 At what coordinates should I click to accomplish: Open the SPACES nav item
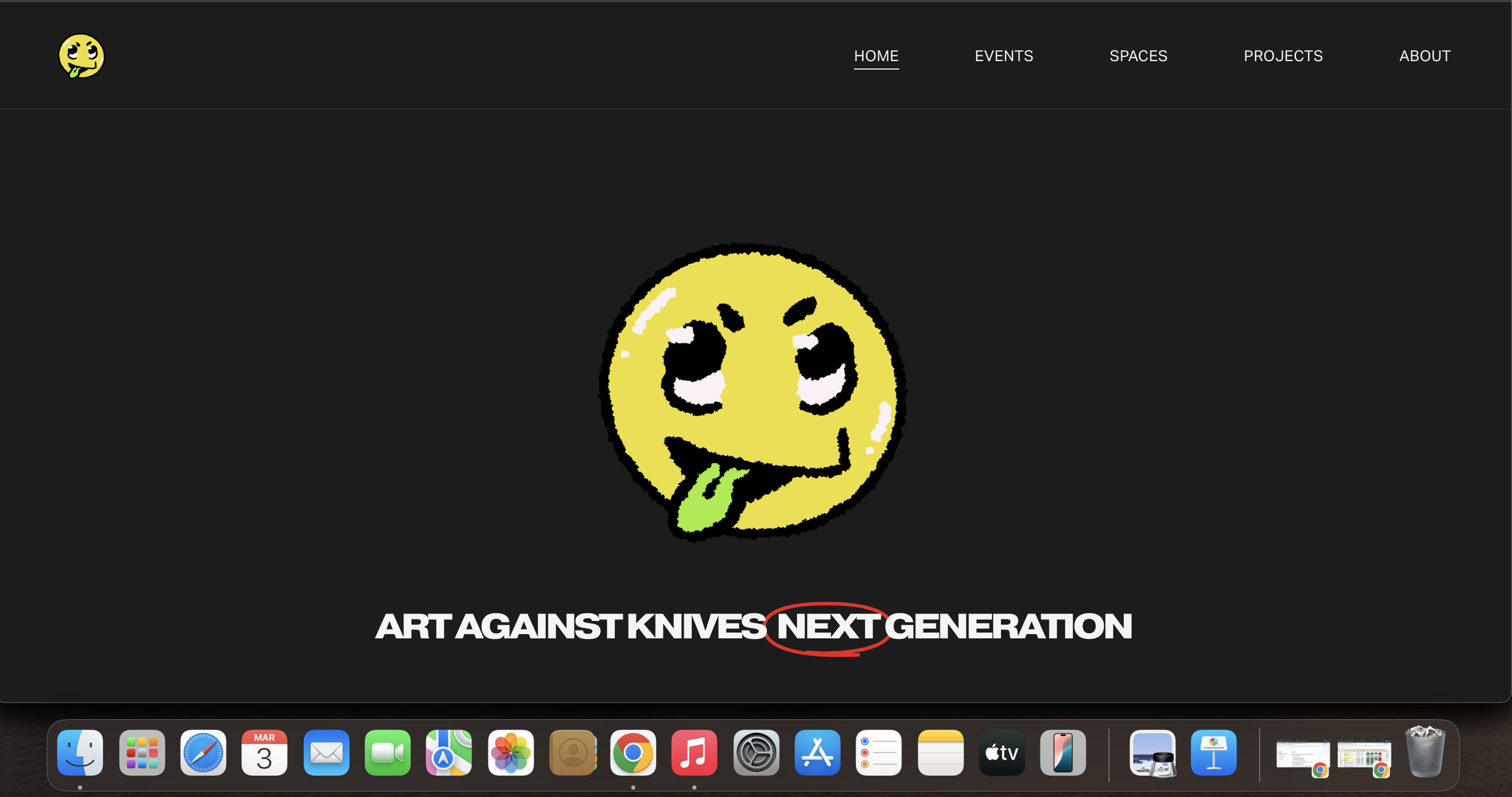pyautogui.click(x=1138, y=56)
